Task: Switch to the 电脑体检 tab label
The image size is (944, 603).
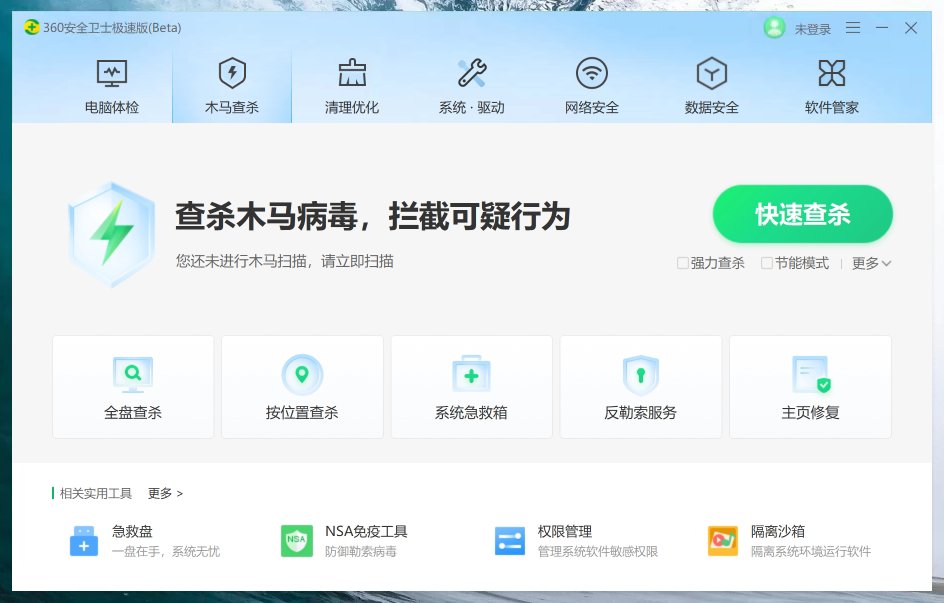Action: point(112,108)
